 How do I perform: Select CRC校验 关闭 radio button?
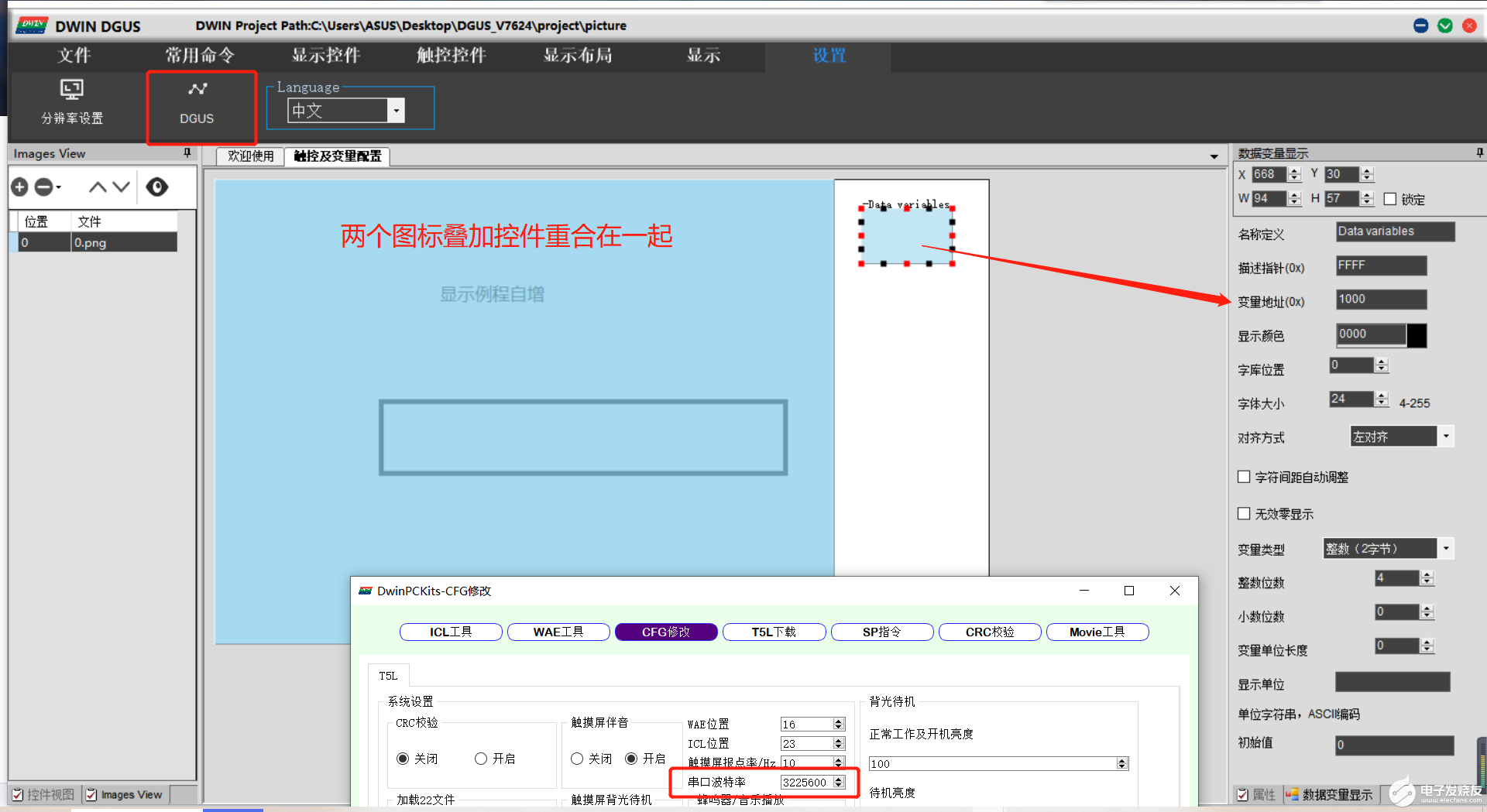[x=403, y=759]
